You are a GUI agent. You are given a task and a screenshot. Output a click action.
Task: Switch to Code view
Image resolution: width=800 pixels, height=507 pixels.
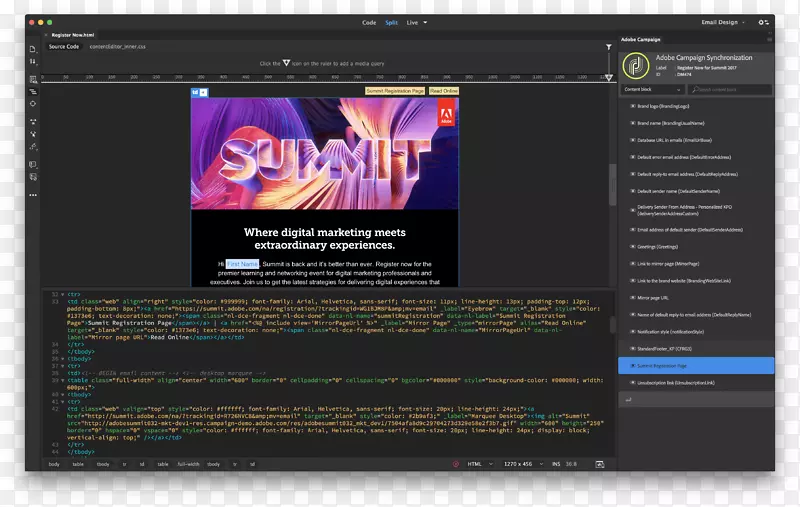[369, 21]
